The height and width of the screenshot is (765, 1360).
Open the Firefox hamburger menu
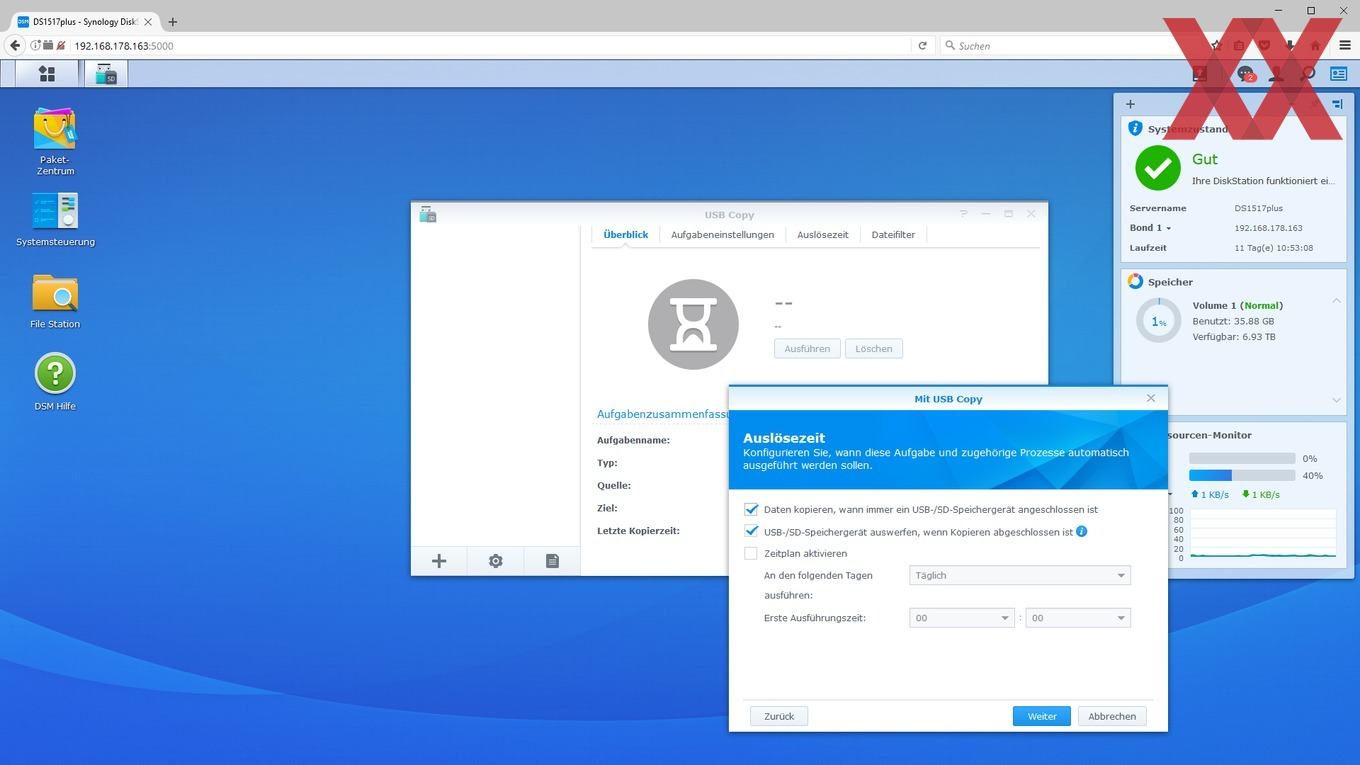tap(1344, 45)
